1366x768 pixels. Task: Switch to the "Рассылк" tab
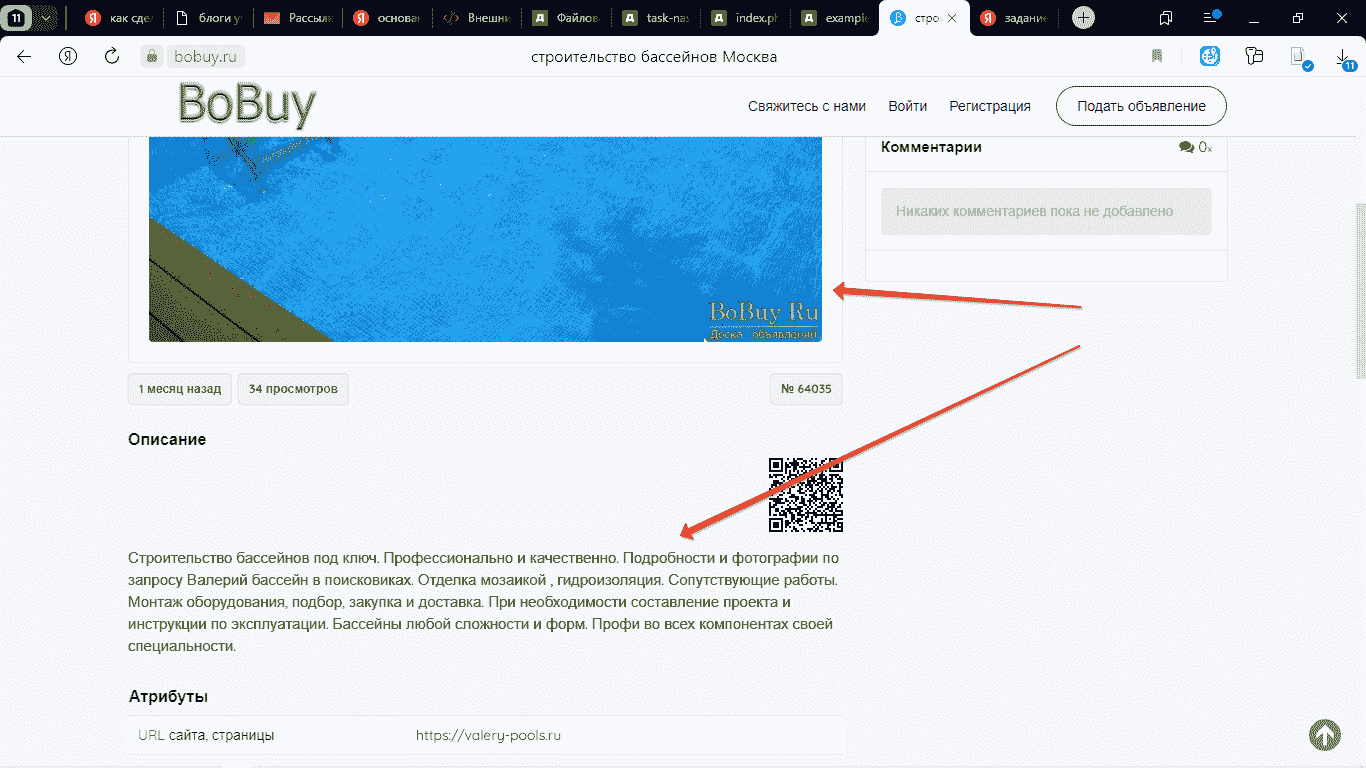click(298, 18)
